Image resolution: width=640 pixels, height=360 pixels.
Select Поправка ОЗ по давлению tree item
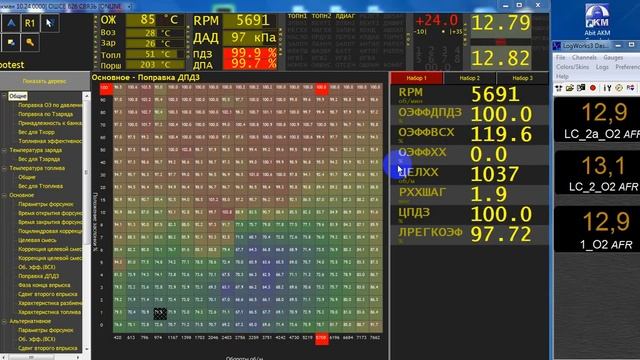tap(50, 105)
